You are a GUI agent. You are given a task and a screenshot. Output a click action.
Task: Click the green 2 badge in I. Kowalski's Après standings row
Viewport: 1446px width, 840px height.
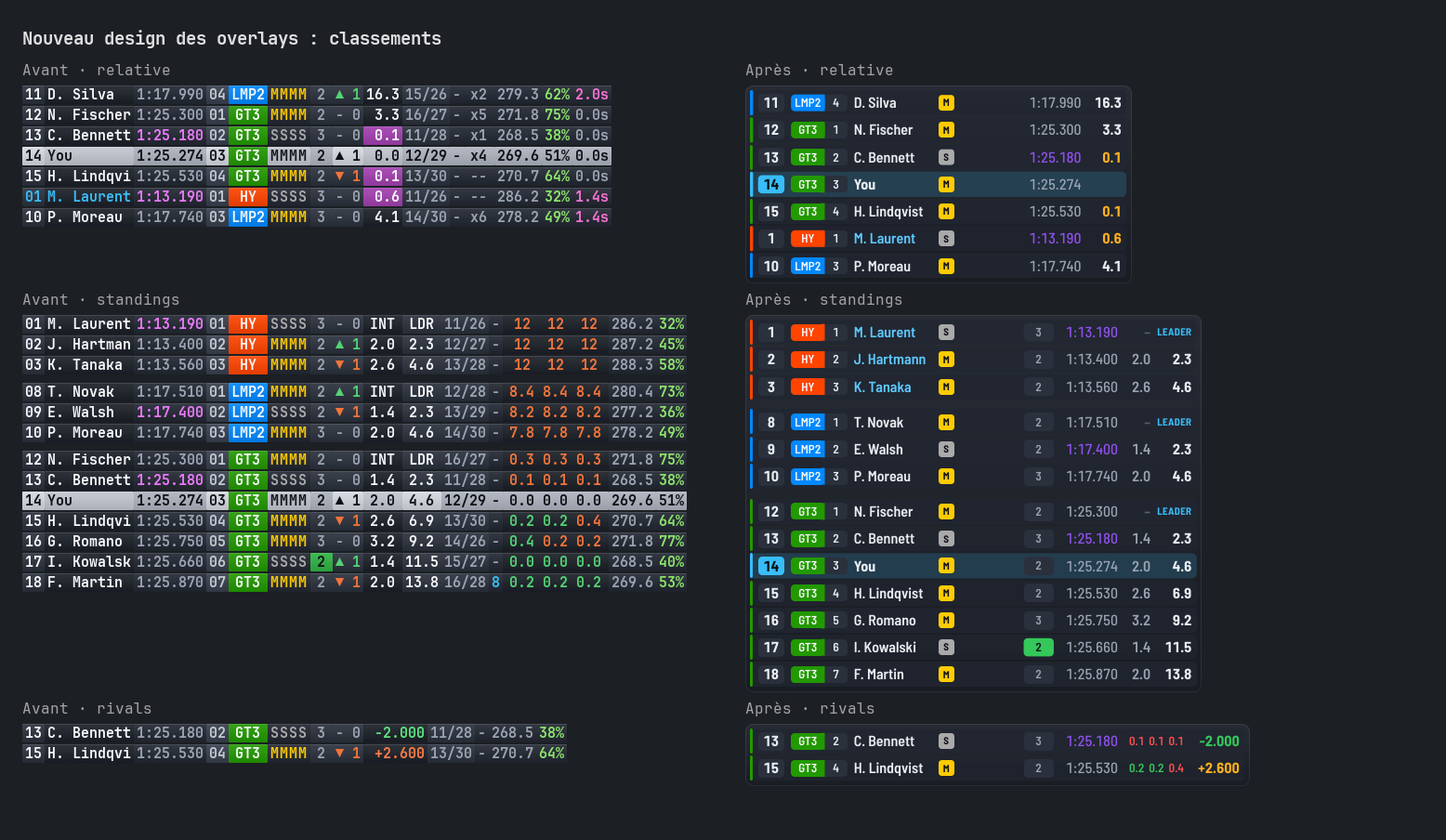click(1038, 648)
